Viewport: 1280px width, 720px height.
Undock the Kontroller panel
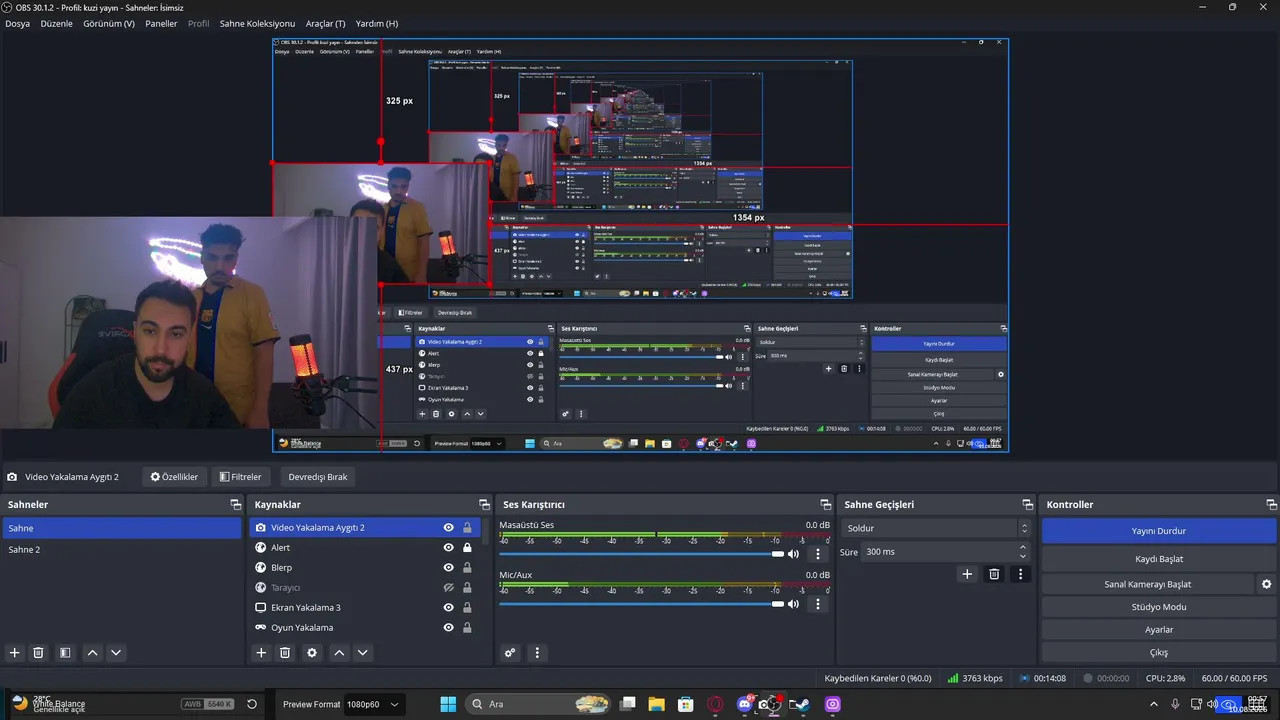click(1271, 505)
